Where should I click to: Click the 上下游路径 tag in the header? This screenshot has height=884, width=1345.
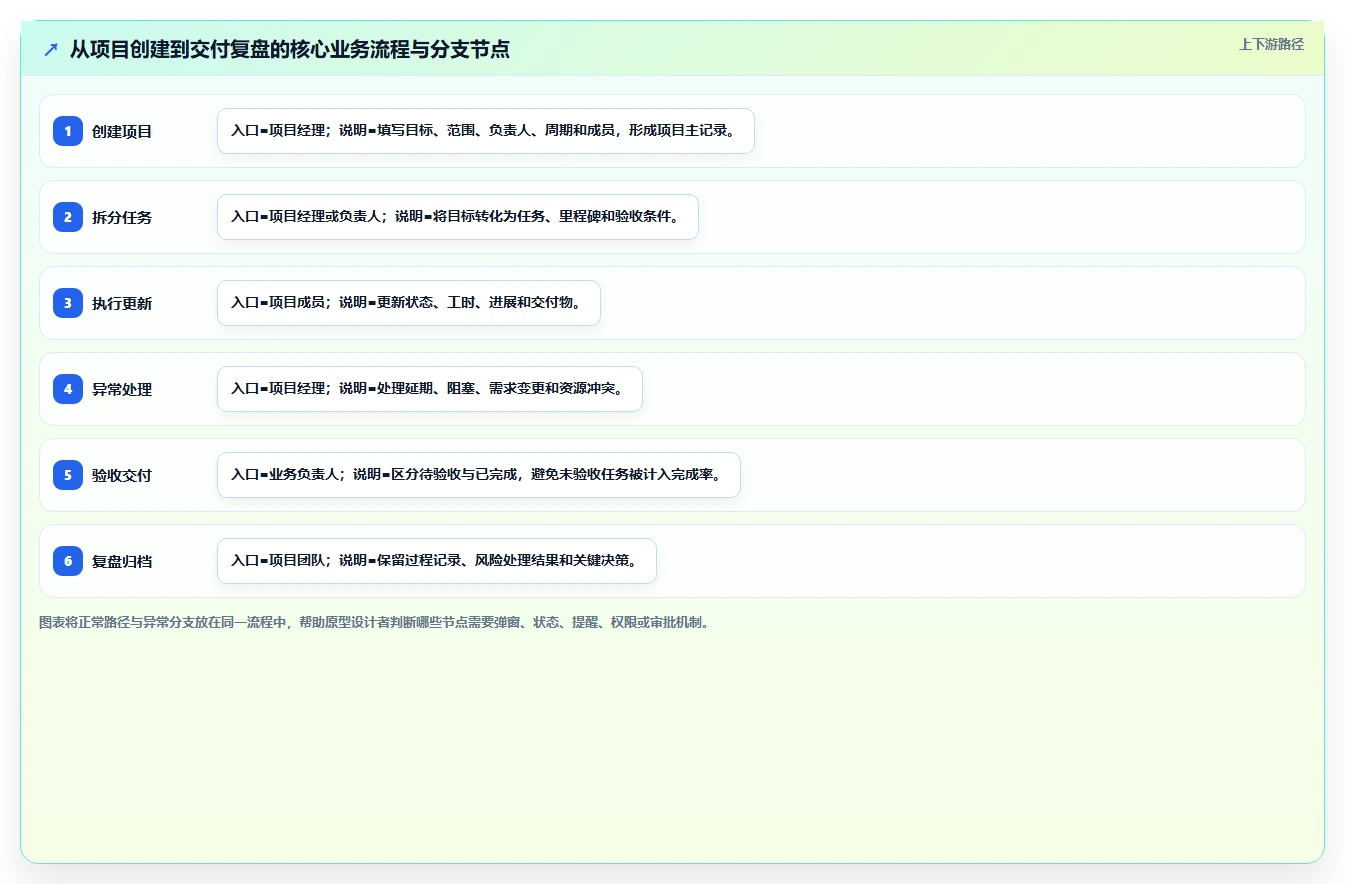pos(1271,44)
